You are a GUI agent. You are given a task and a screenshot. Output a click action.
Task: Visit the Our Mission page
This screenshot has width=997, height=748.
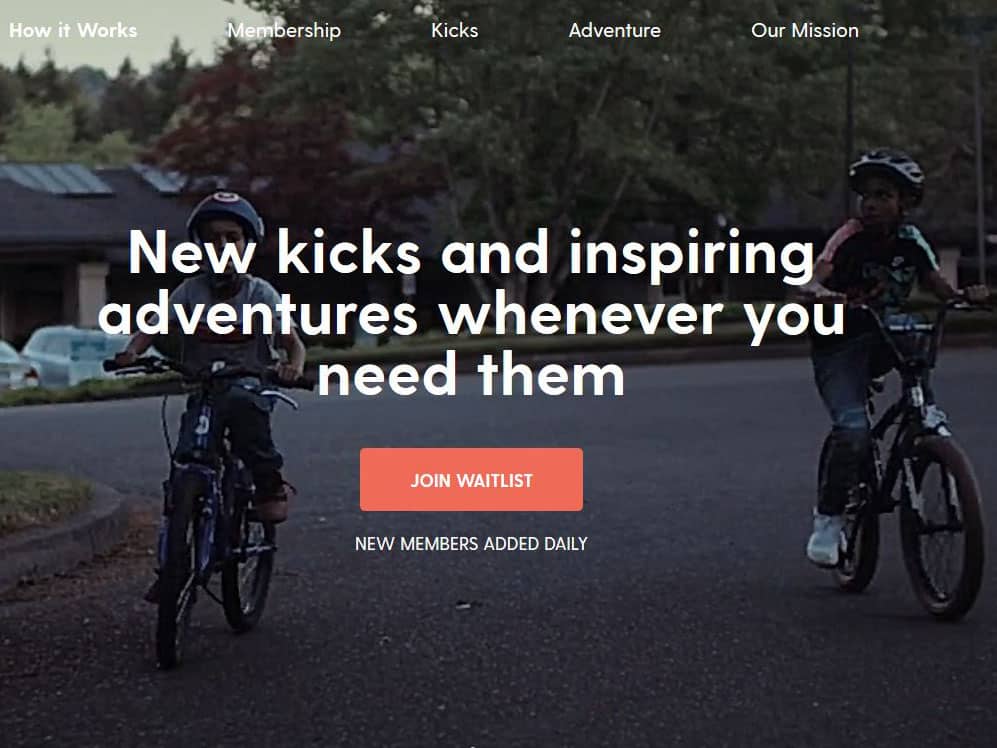pyautogui.click(x=804, y=30)
